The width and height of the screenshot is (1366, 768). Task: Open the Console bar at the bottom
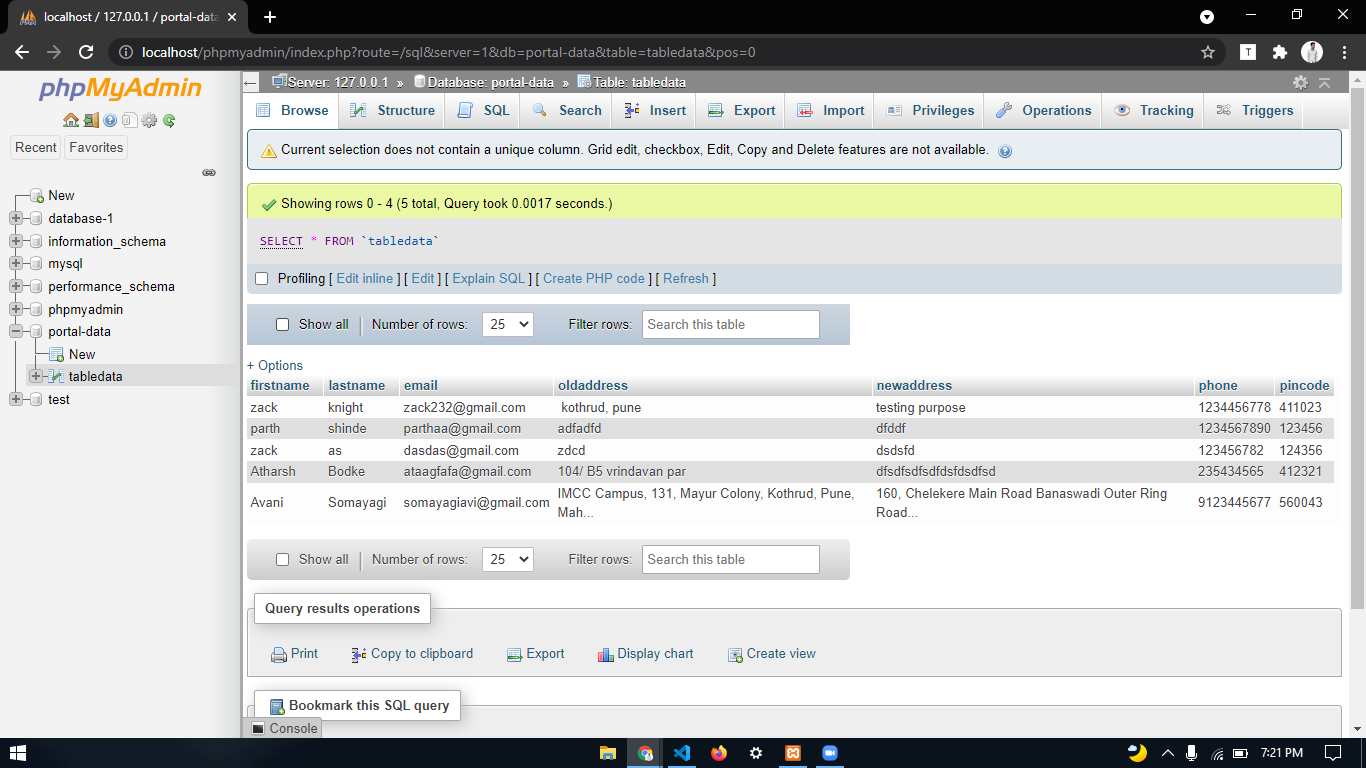pyautogui.click(x=284, y=728)
